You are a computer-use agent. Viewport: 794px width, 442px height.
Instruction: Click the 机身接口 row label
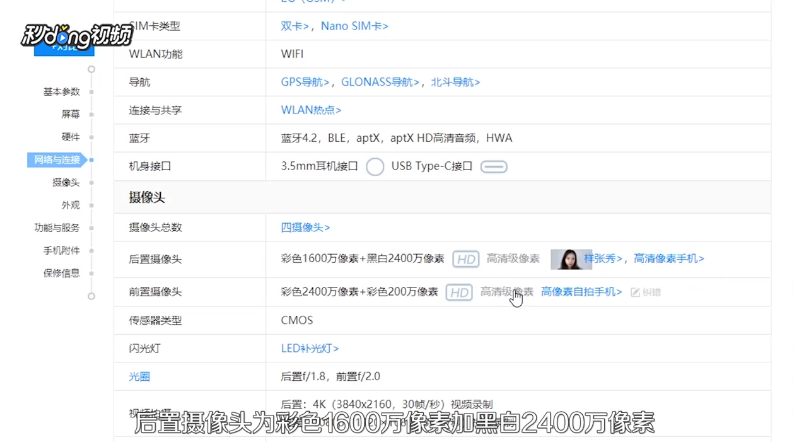pos(150,166)
